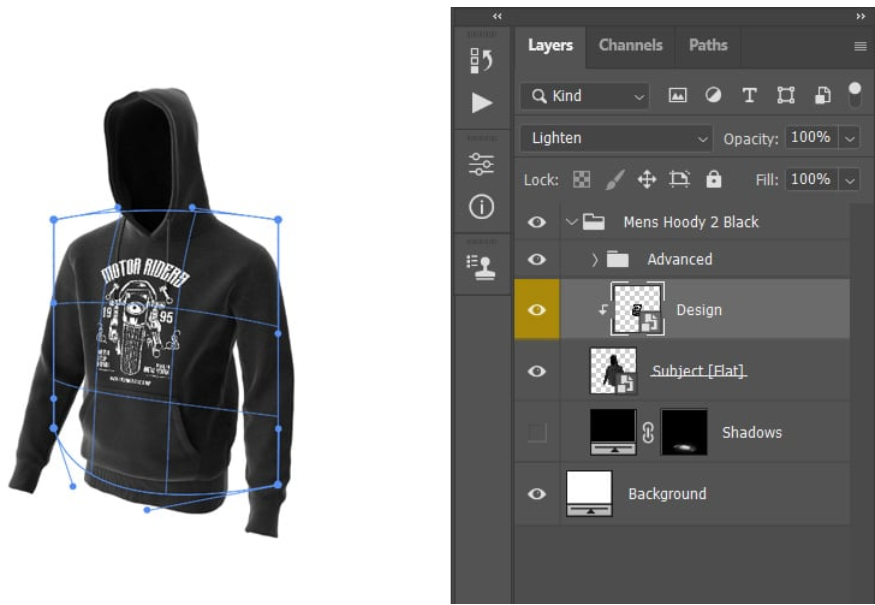Open the History panel icon
The image size is (875, 605).
[x=481, y=60]
